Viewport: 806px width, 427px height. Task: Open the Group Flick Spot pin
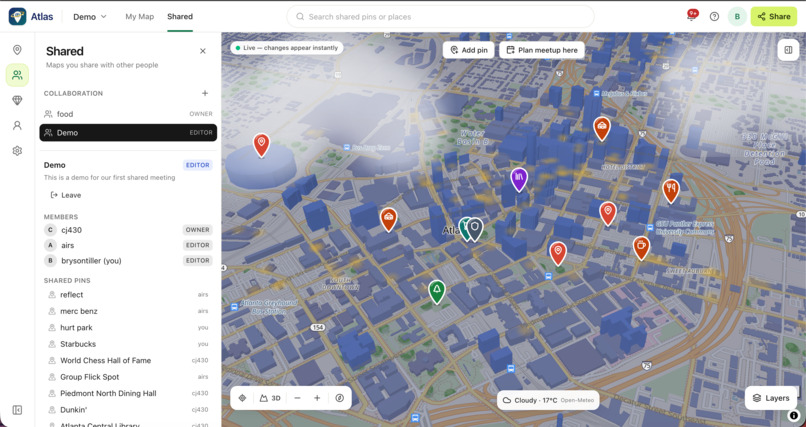click(128, 377)
